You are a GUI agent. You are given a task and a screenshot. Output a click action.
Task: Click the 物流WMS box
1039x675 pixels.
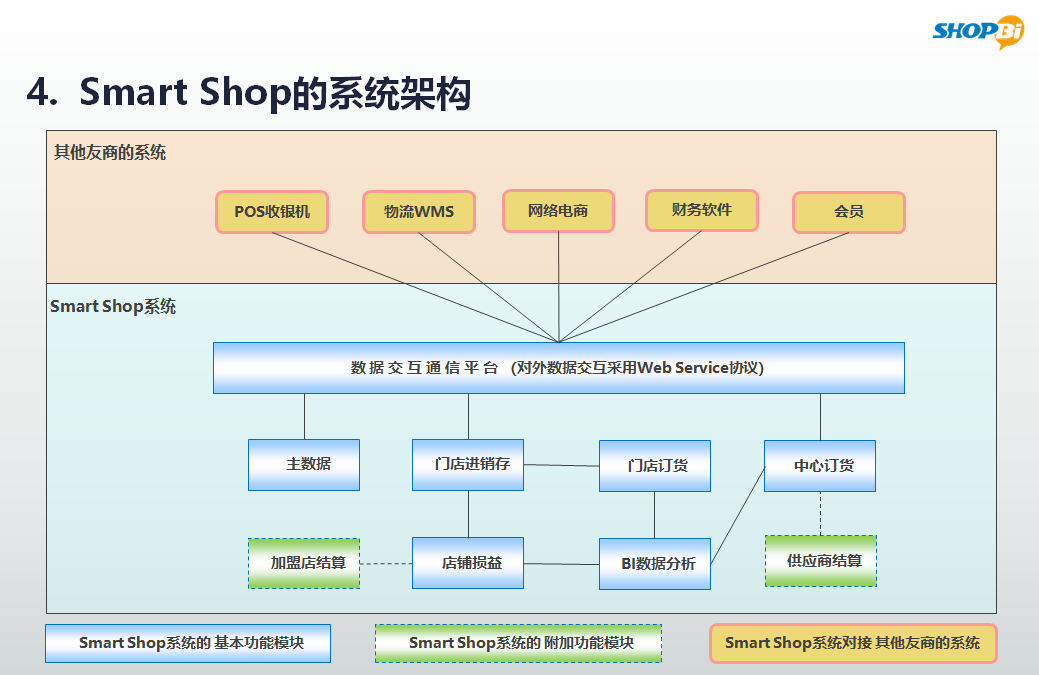(419, 212)
